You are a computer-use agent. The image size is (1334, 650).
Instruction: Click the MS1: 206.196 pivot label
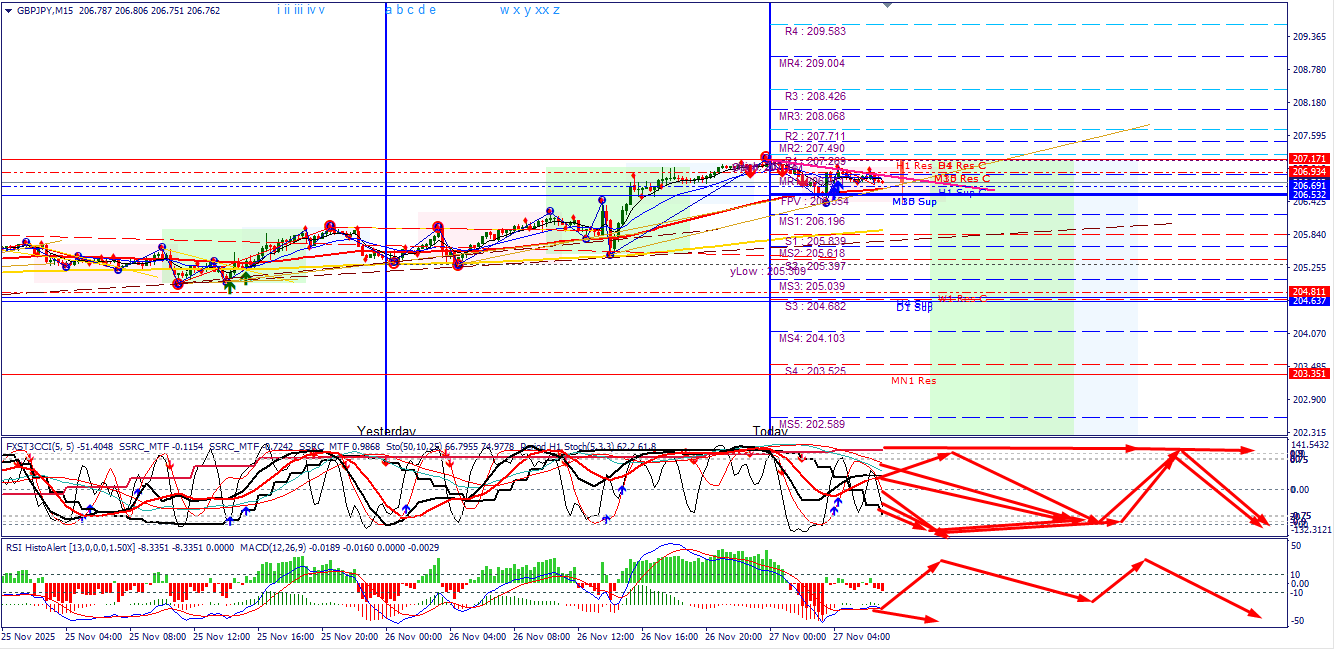pyautogui.click(x=812, y=221)
